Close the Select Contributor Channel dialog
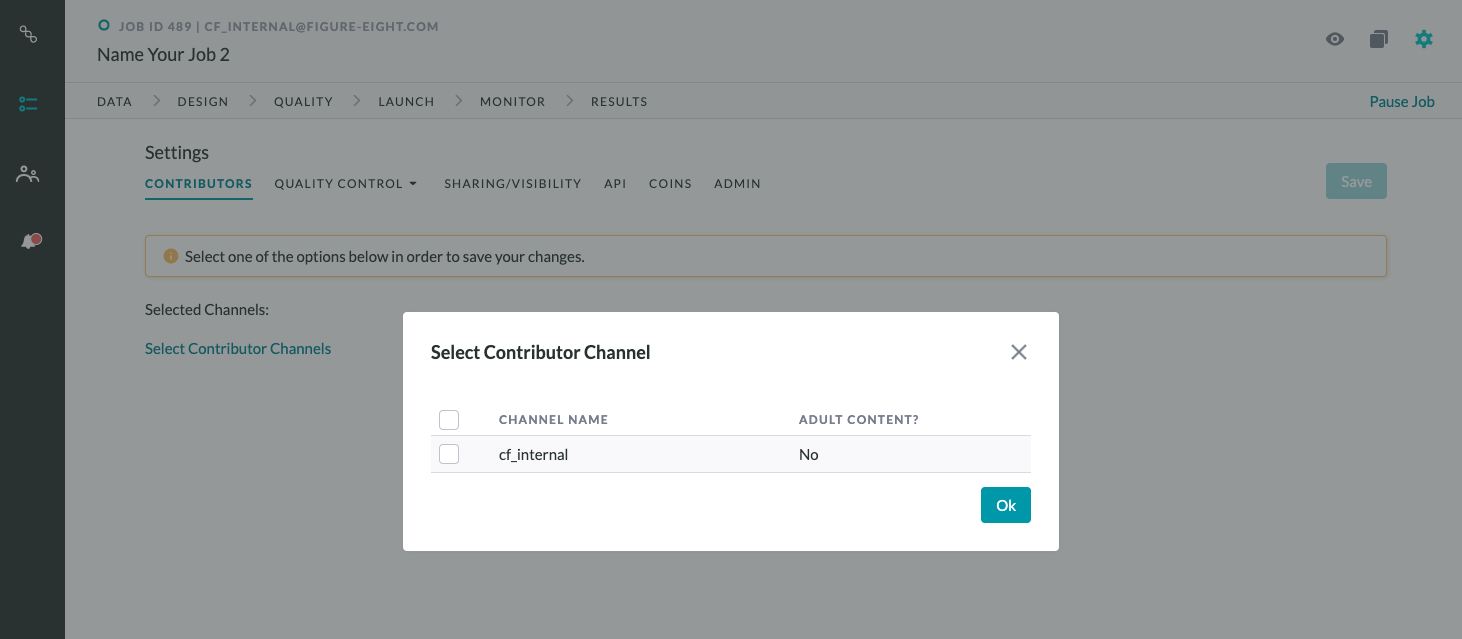 coord(1019,352)
